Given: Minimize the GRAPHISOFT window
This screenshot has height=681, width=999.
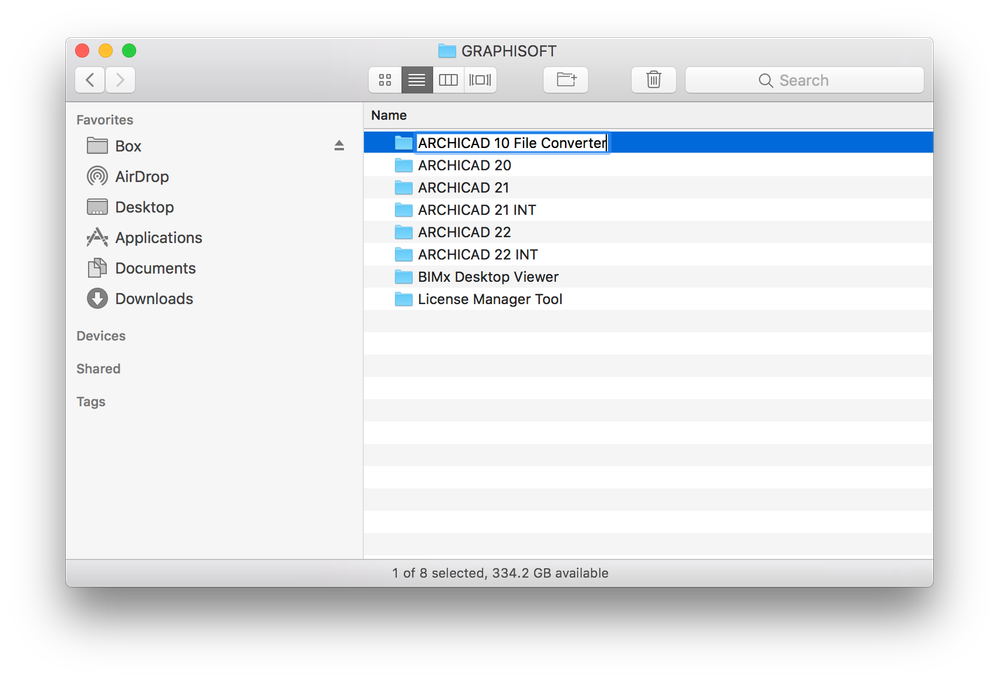Looking at the screenshot, I should coord(106,50).
